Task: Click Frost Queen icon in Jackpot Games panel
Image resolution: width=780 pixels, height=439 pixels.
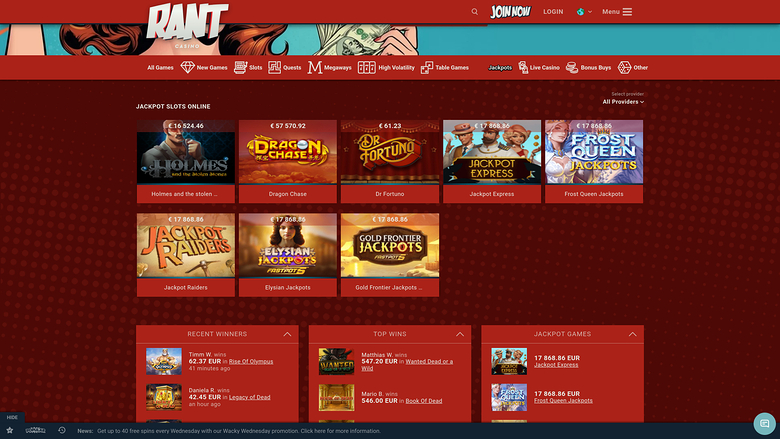Action: coord(509,397)
